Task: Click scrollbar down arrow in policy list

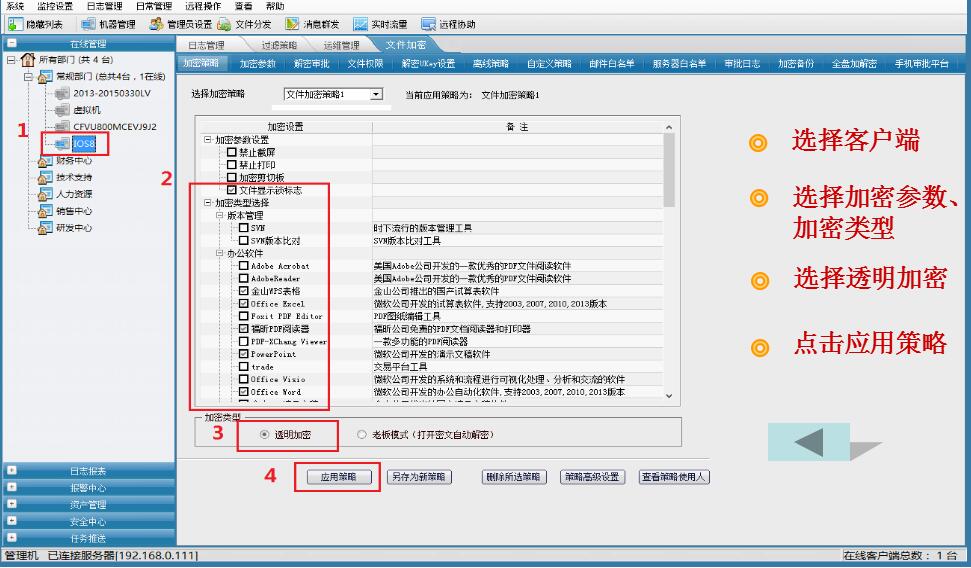Action: tap(669, 396)
